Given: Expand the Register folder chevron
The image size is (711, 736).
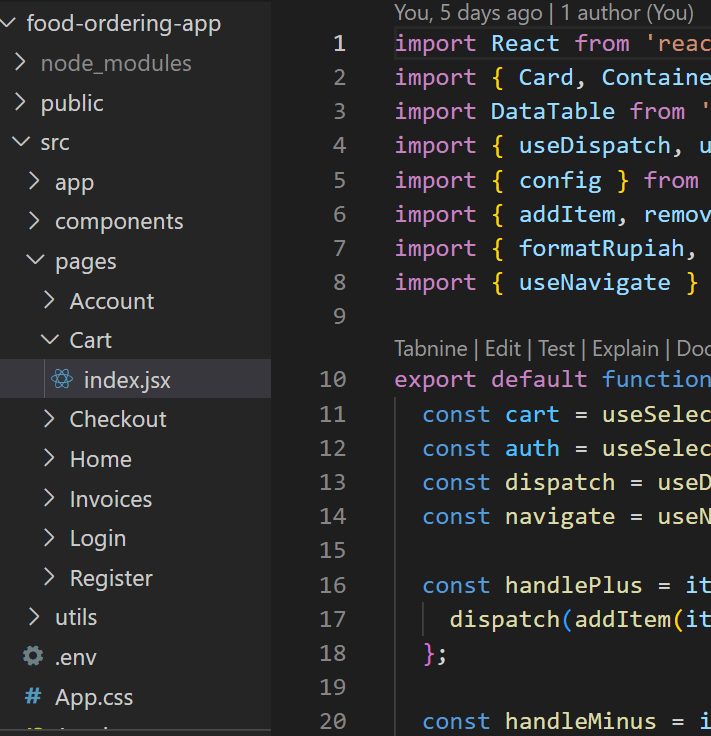Looking at the screenshot, I should pos(49,577).
